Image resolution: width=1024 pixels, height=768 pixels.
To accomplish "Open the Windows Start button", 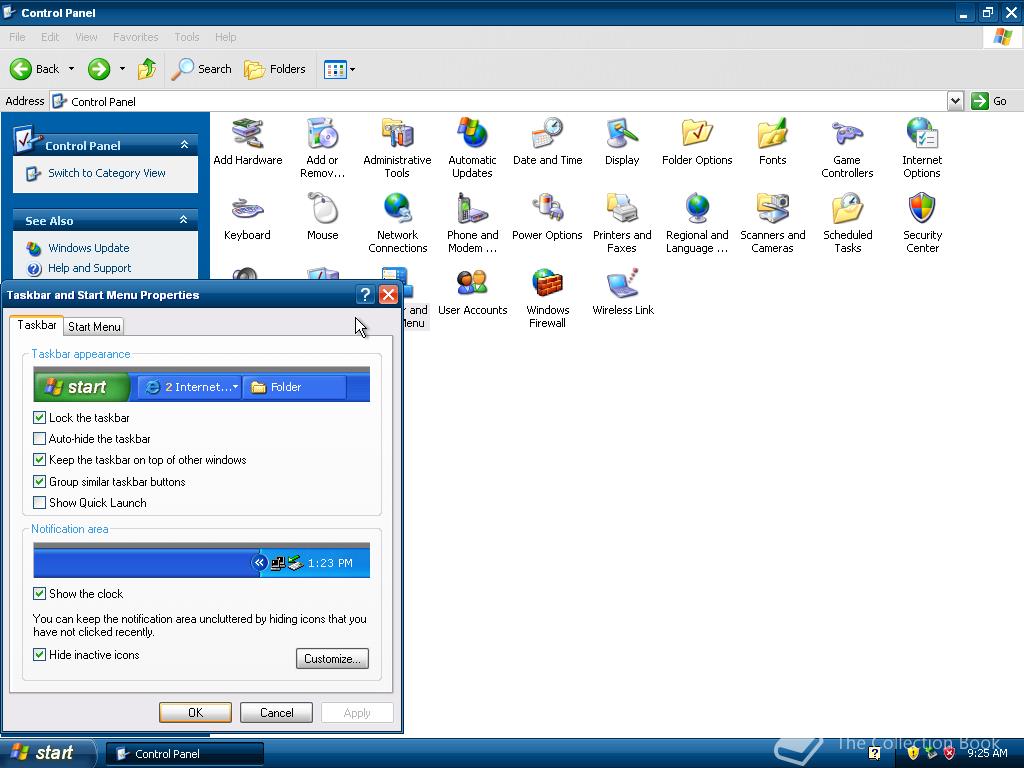I will click(x=47, y=753).
